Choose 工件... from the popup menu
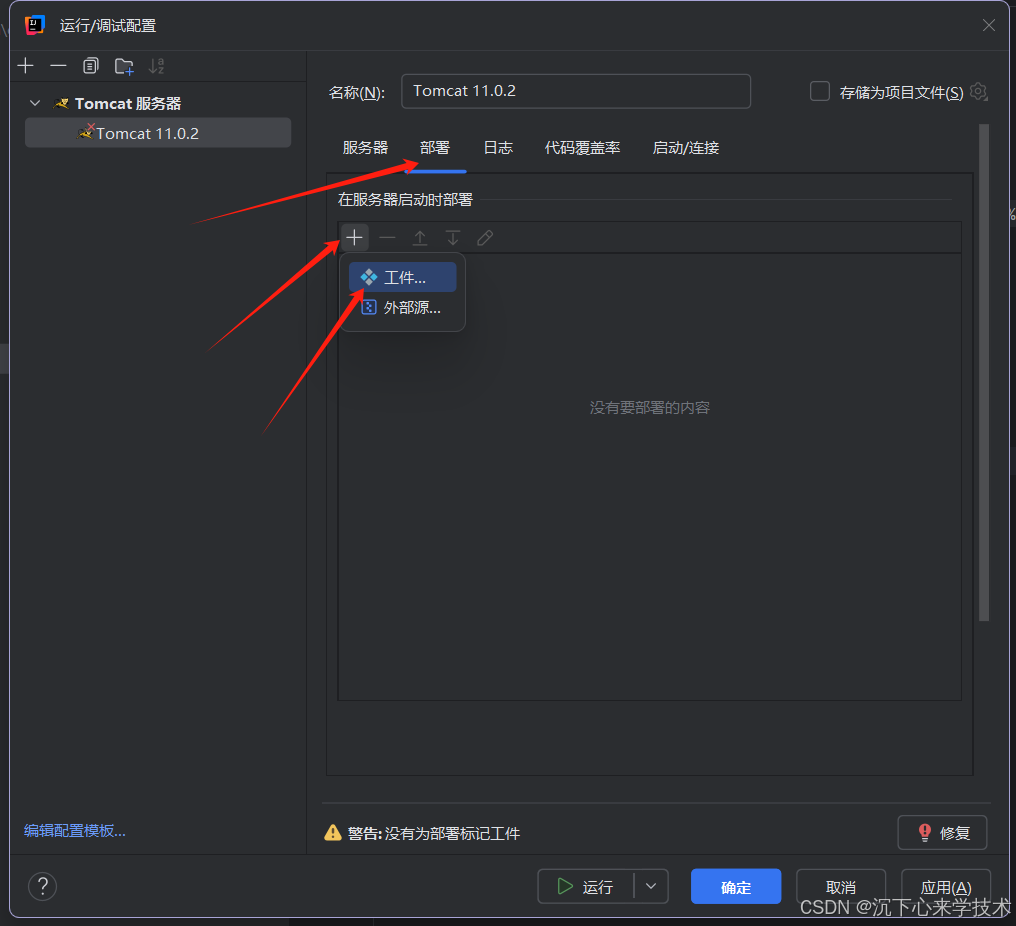Image resolution: width=1016 pixels, height=926 pixels. click(402, 277)
